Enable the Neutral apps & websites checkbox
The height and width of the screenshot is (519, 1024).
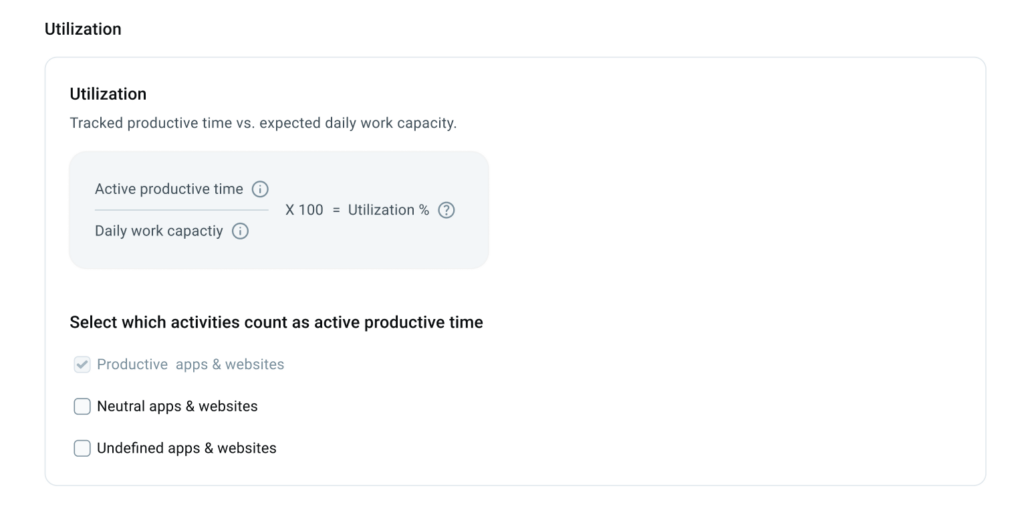pyautogui.click(x=82, y=406)
